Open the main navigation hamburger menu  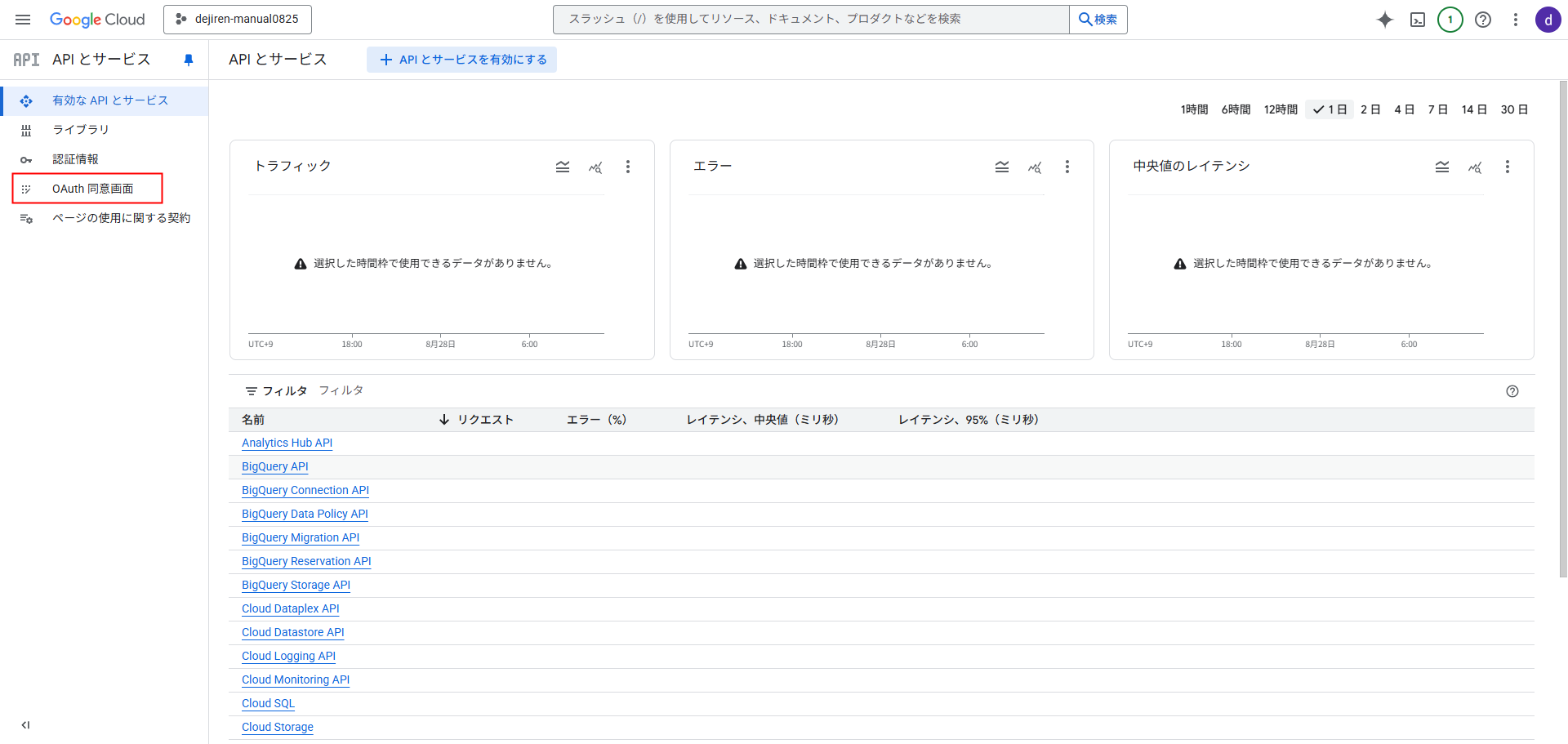23,20
